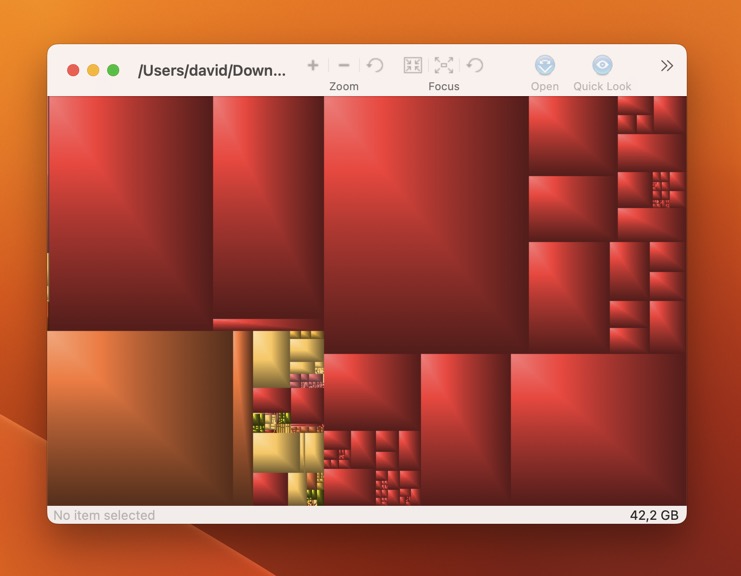The height and width of the screenshot is (576, 741).
Task: Expand the toolbar overflow double-chevron
Action: (x=667, y=66)
